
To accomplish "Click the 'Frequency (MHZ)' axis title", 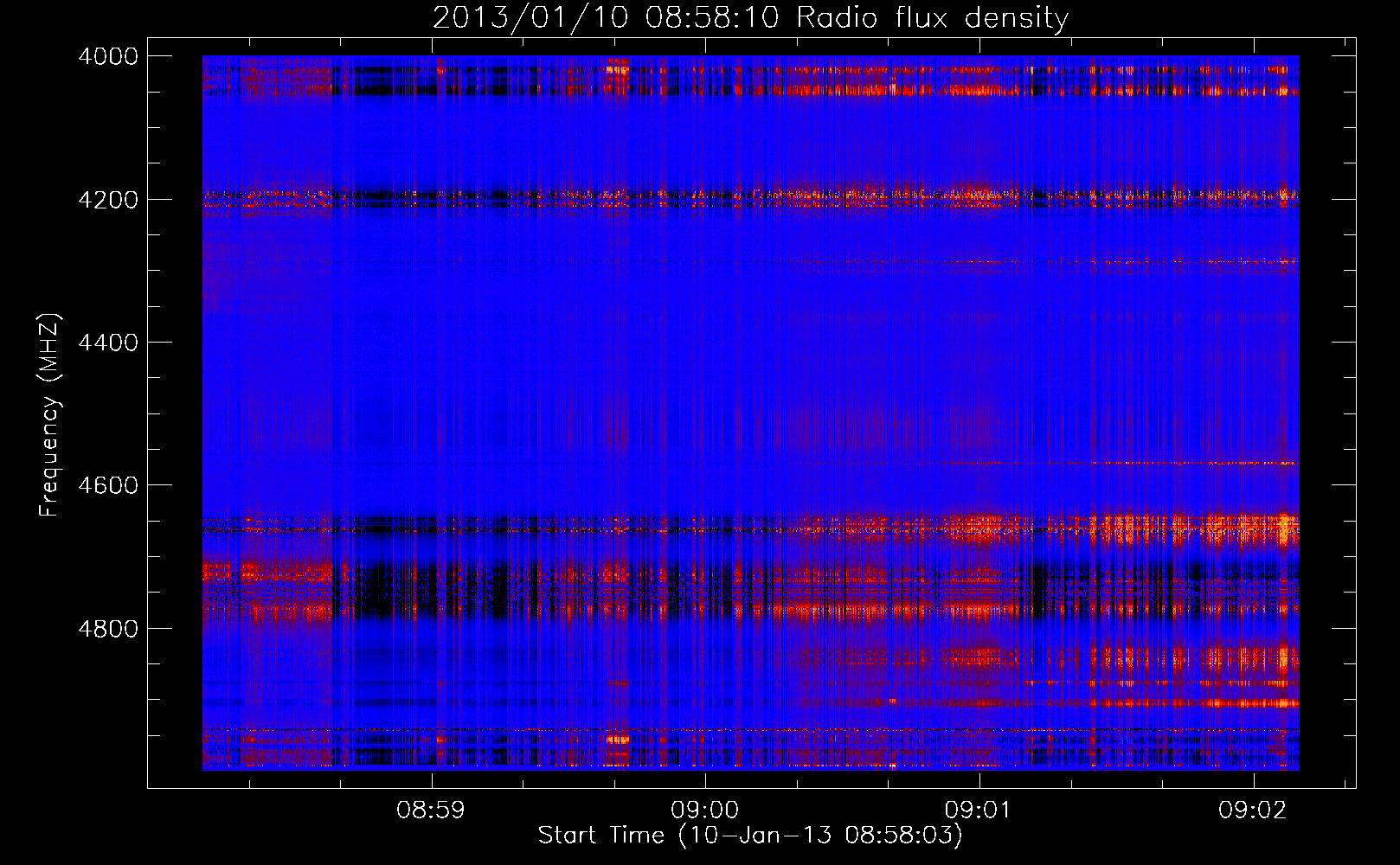I will pos(50,415).
